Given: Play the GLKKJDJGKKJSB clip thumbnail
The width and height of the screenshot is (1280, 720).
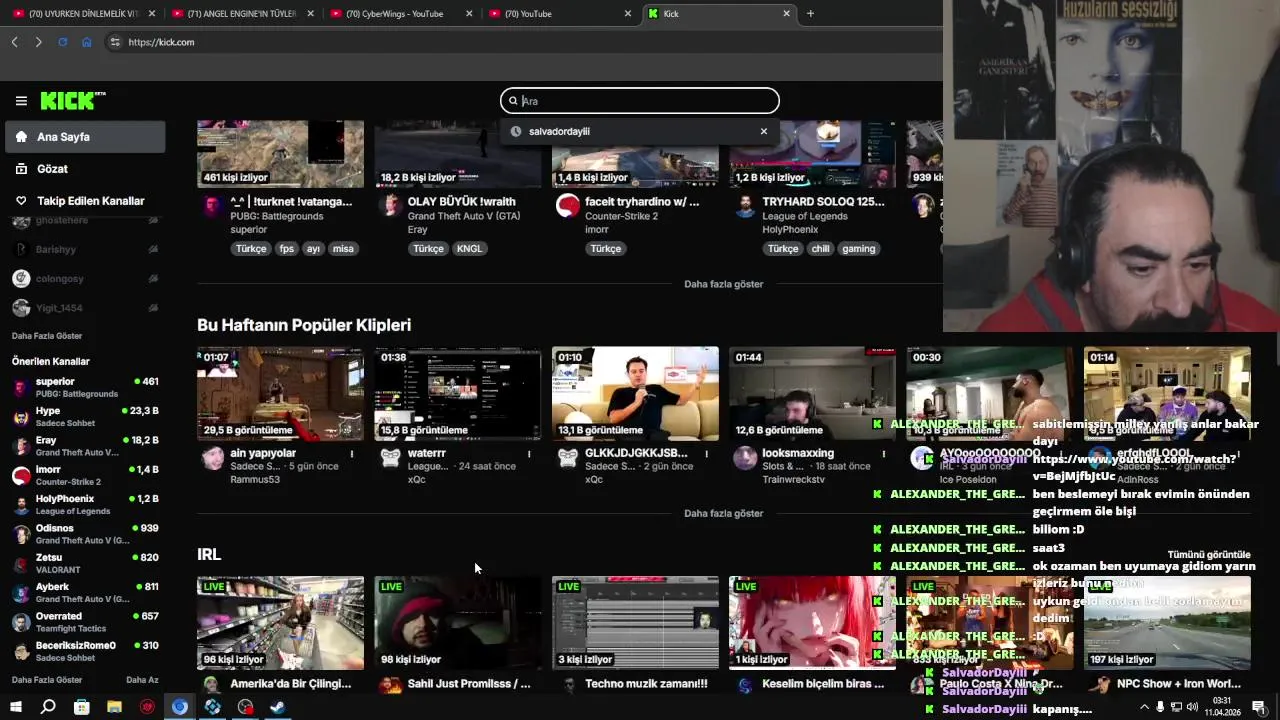Looking at the screenshot, I should pos(635,394).
